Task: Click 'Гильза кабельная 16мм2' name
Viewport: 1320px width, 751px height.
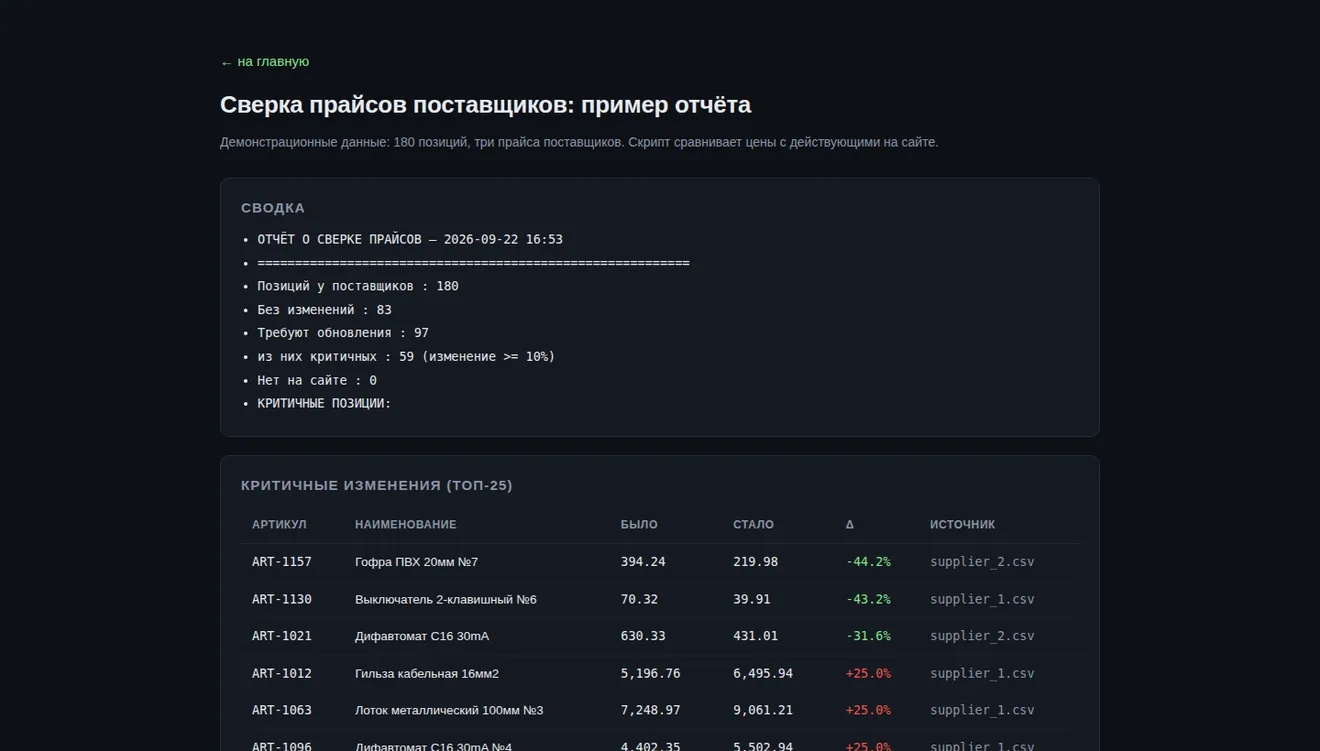Action: coord(427,673)
